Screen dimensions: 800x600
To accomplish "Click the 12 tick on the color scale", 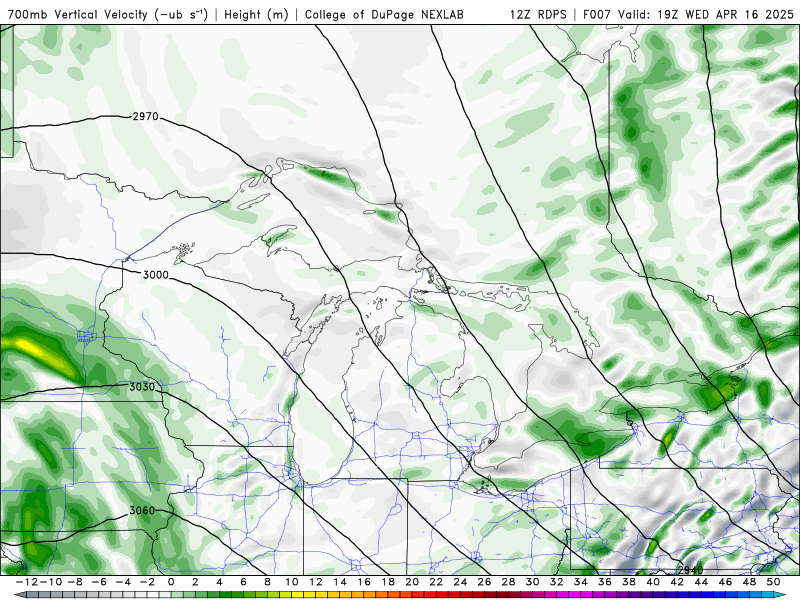I will coord(316,582).
